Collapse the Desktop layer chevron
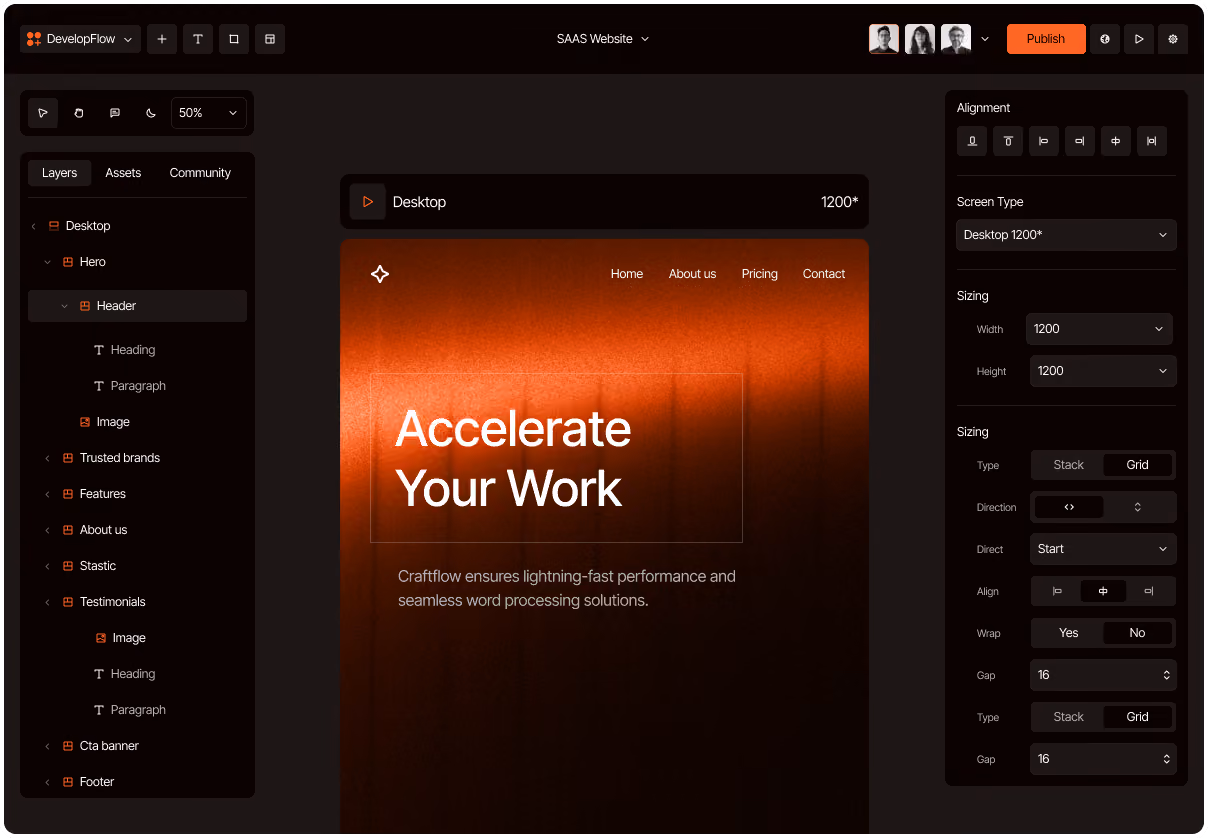Screen dimensions: 1208x838 pos(33,226)
